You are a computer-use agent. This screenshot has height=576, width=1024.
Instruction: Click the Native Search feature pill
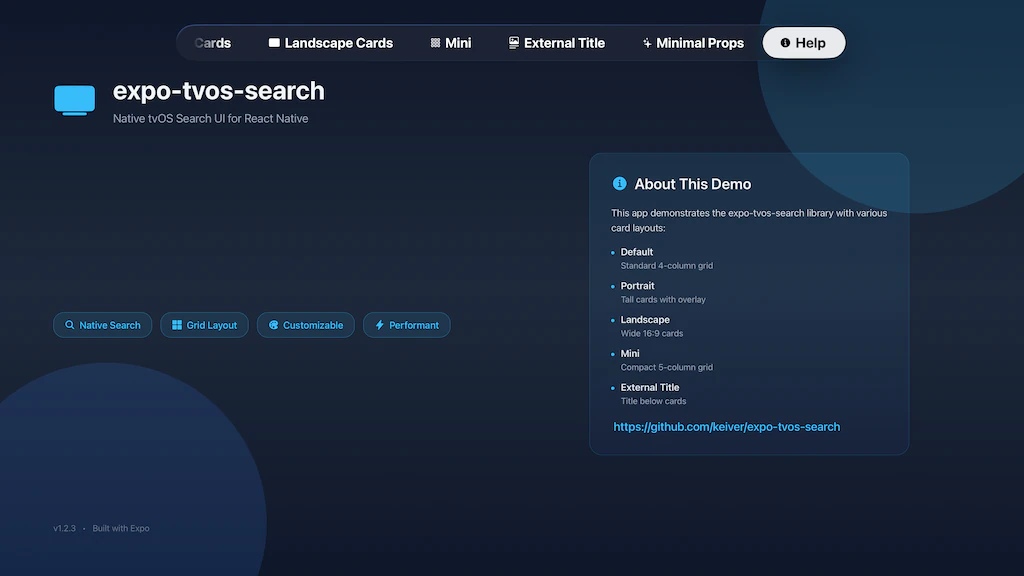click(x=102, y=324)
